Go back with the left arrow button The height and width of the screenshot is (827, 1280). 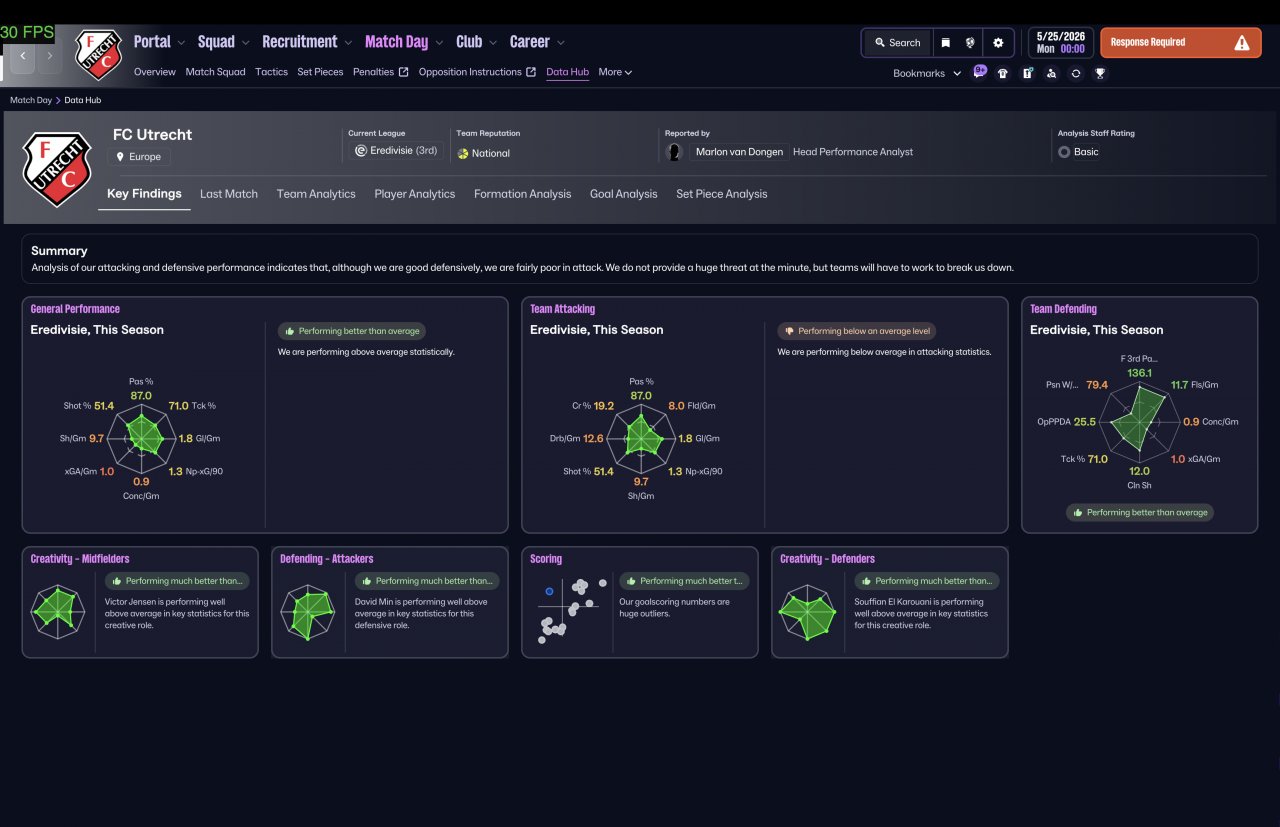(23, 56)
